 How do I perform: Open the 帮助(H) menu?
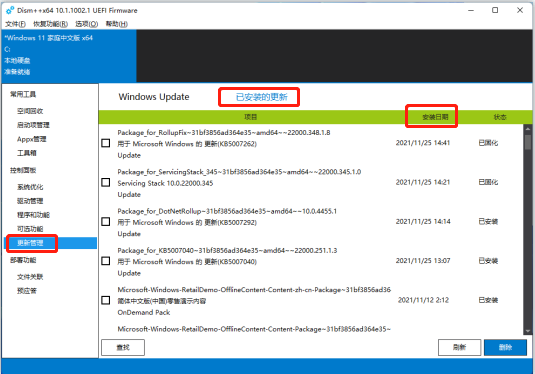click(x=116, y=24)
